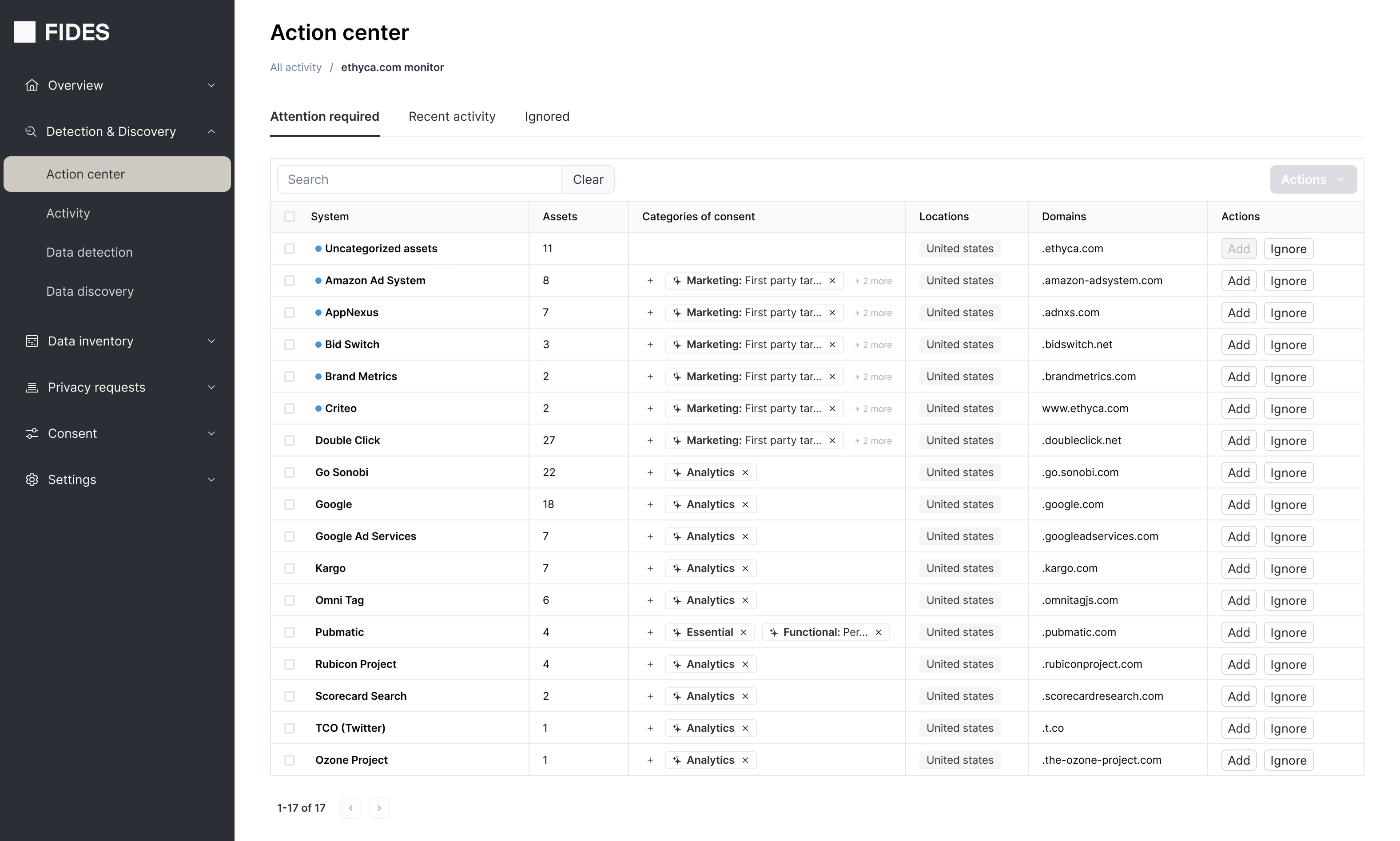The width and height of the screenshot is (1400, 841).
Task: Open Action center sidebar item
Action: [117, 174]
